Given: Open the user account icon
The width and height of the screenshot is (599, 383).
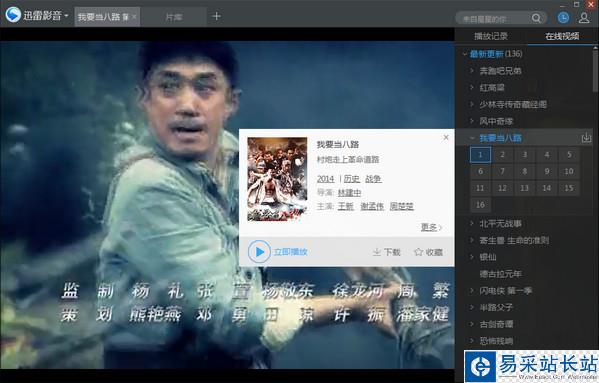Looking at the screenshot, I should 584,18.
